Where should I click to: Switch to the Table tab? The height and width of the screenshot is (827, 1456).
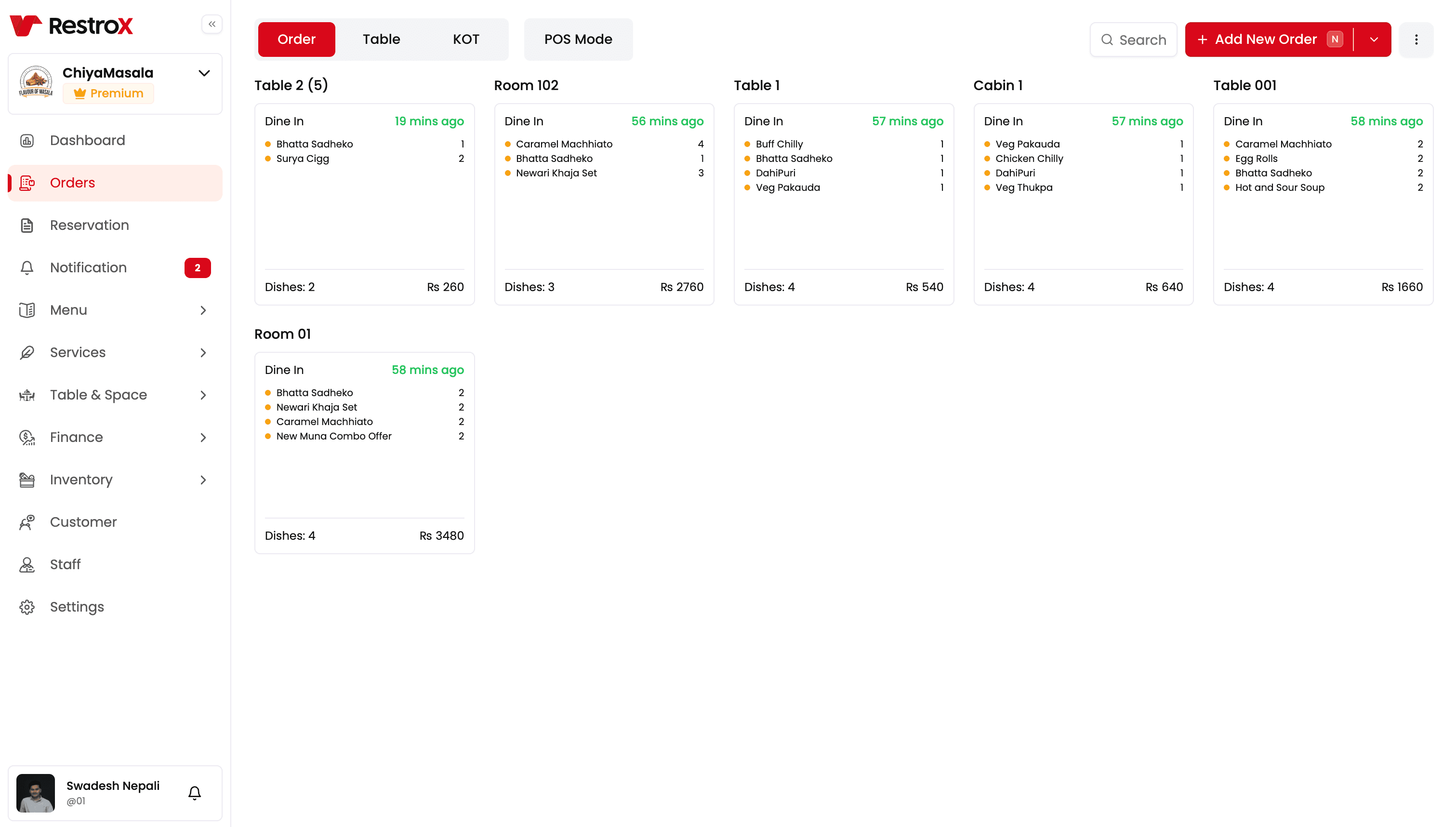coord(381,39)
